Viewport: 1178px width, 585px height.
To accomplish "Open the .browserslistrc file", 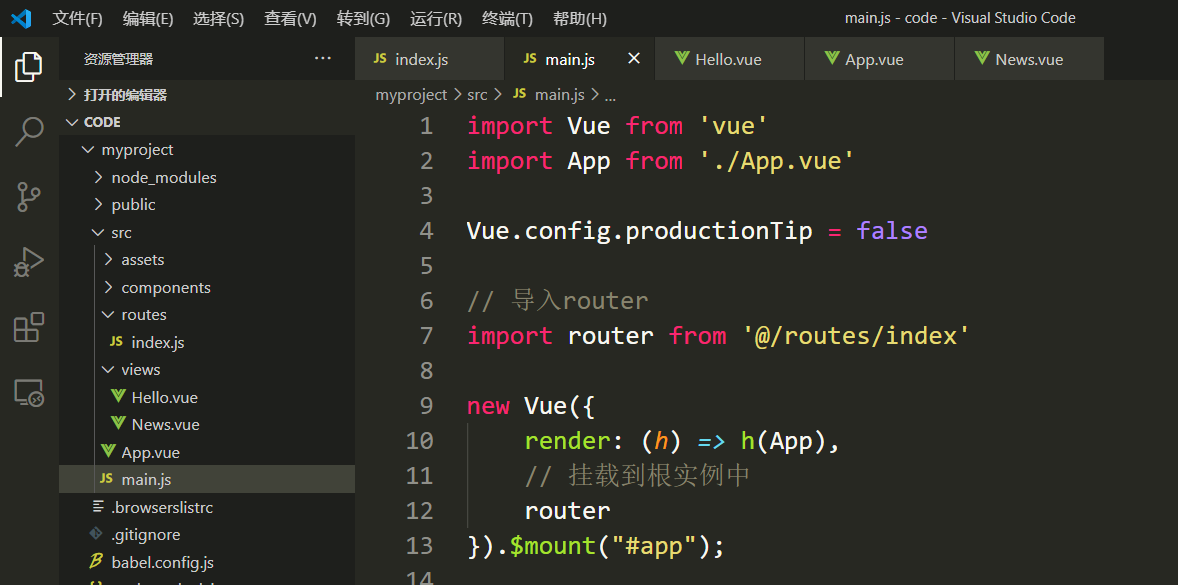I will coord(207,508).
